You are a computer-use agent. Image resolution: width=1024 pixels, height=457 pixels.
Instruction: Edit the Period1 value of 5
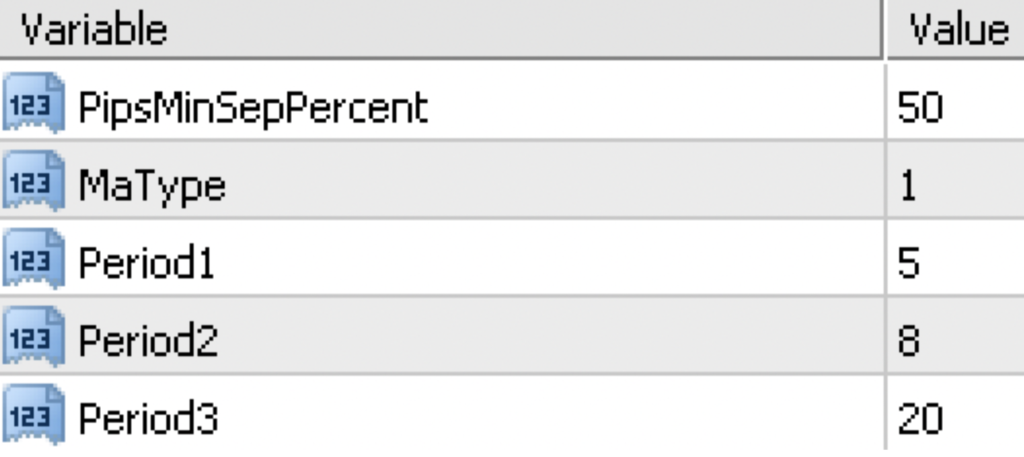[x=908, y=262]
